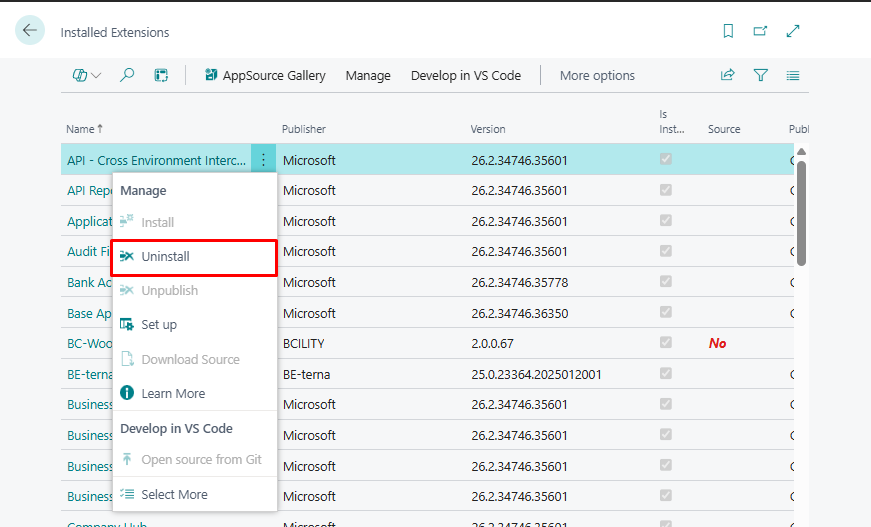Click the three-dots row menu button

point(263,160)
